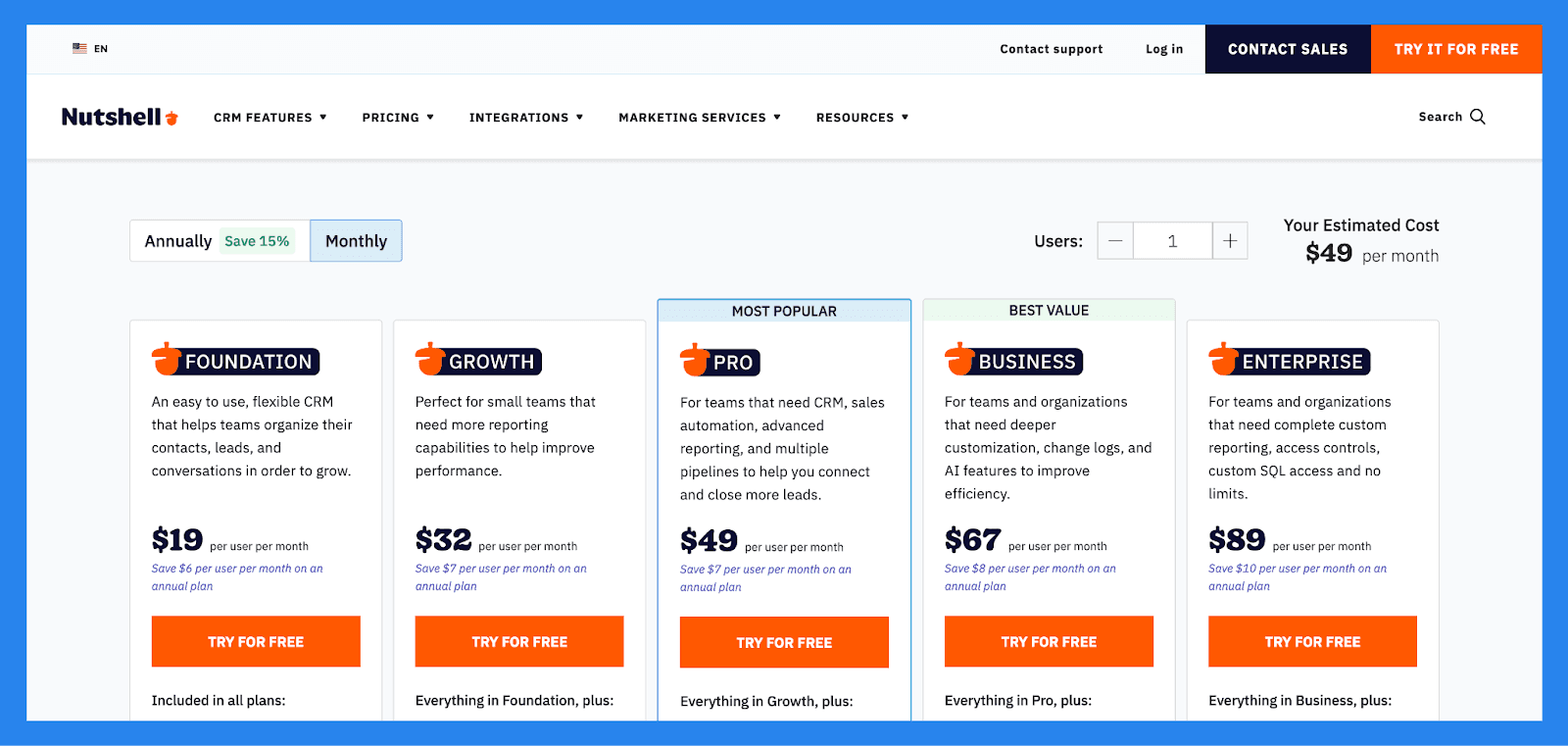Open the Marketing Services dropdown
Screen dimensions: 1568x746
tap(700, 118)
